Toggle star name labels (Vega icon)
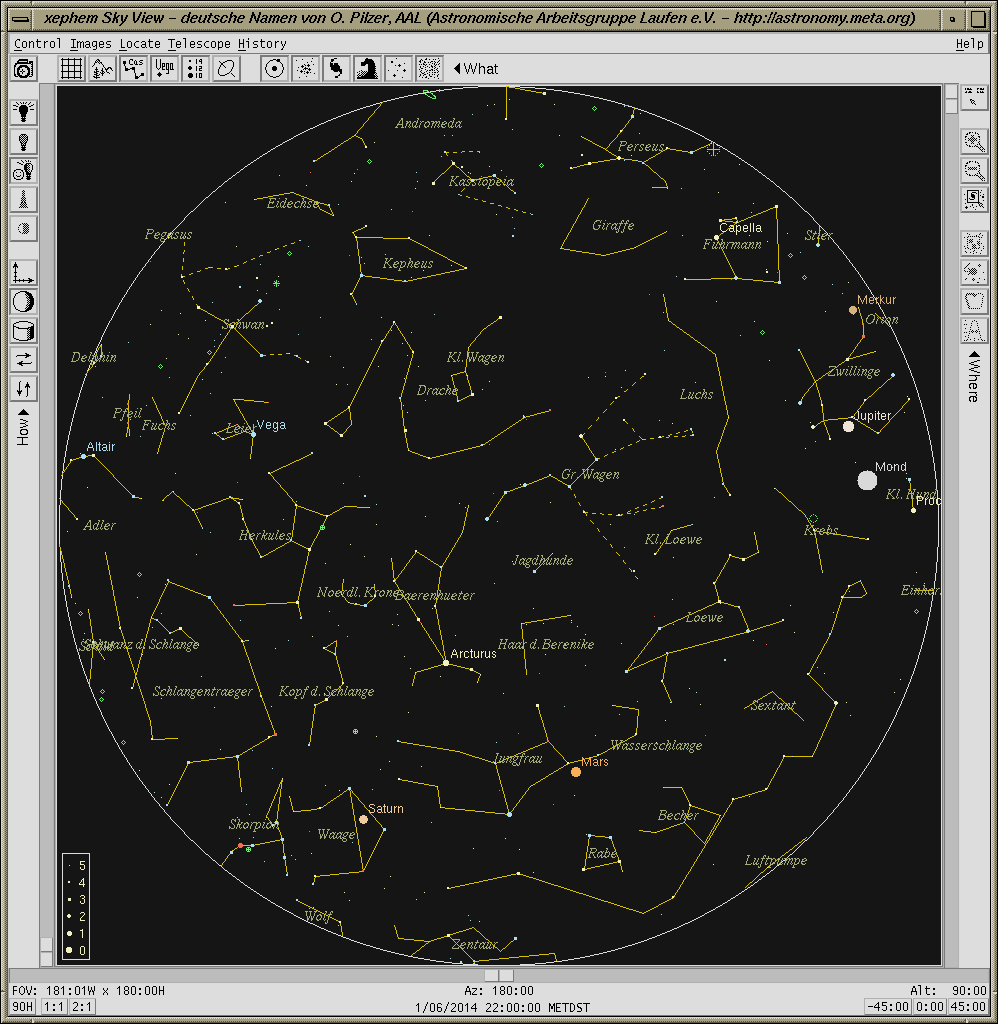The width and height of the screenshot is (998, 1024). click(165, 69)
